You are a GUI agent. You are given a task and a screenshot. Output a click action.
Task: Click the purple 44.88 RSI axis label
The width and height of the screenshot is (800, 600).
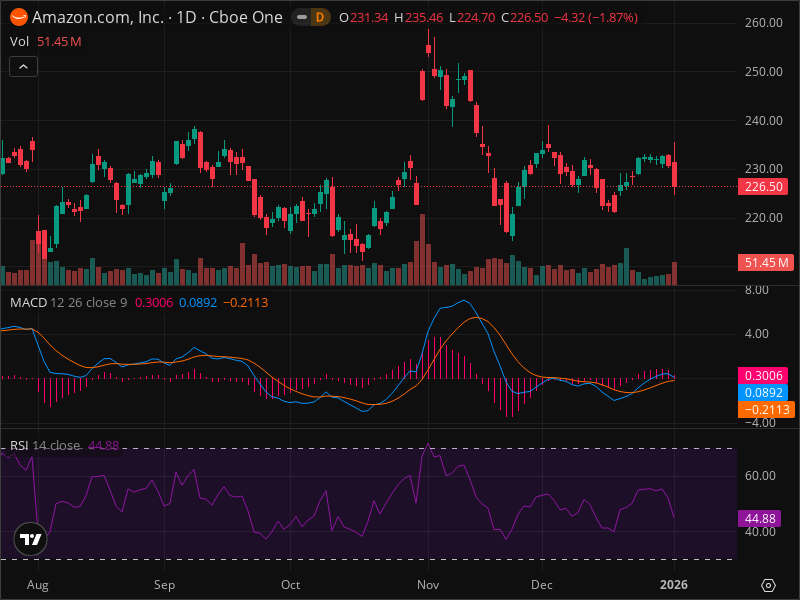tap(760, 519)
